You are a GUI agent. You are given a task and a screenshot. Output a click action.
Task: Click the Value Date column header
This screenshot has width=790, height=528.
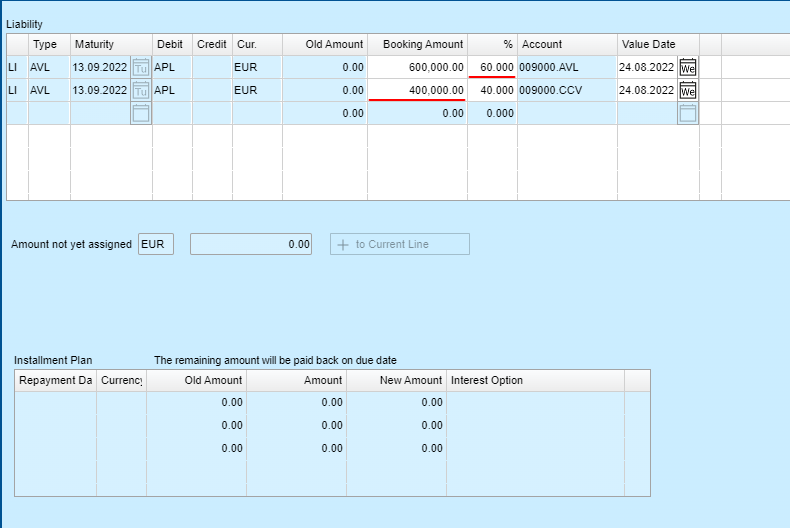658,44
